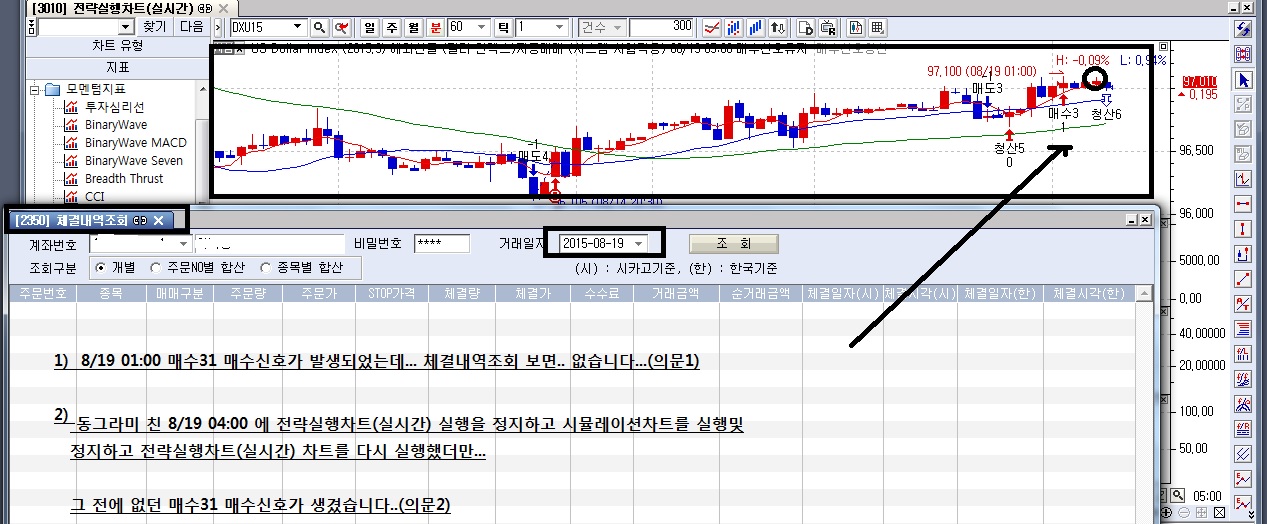This screenshot has height=524, width=1267.
Task: Click the symbol search magnifier icon
Action: pos(320,27)
